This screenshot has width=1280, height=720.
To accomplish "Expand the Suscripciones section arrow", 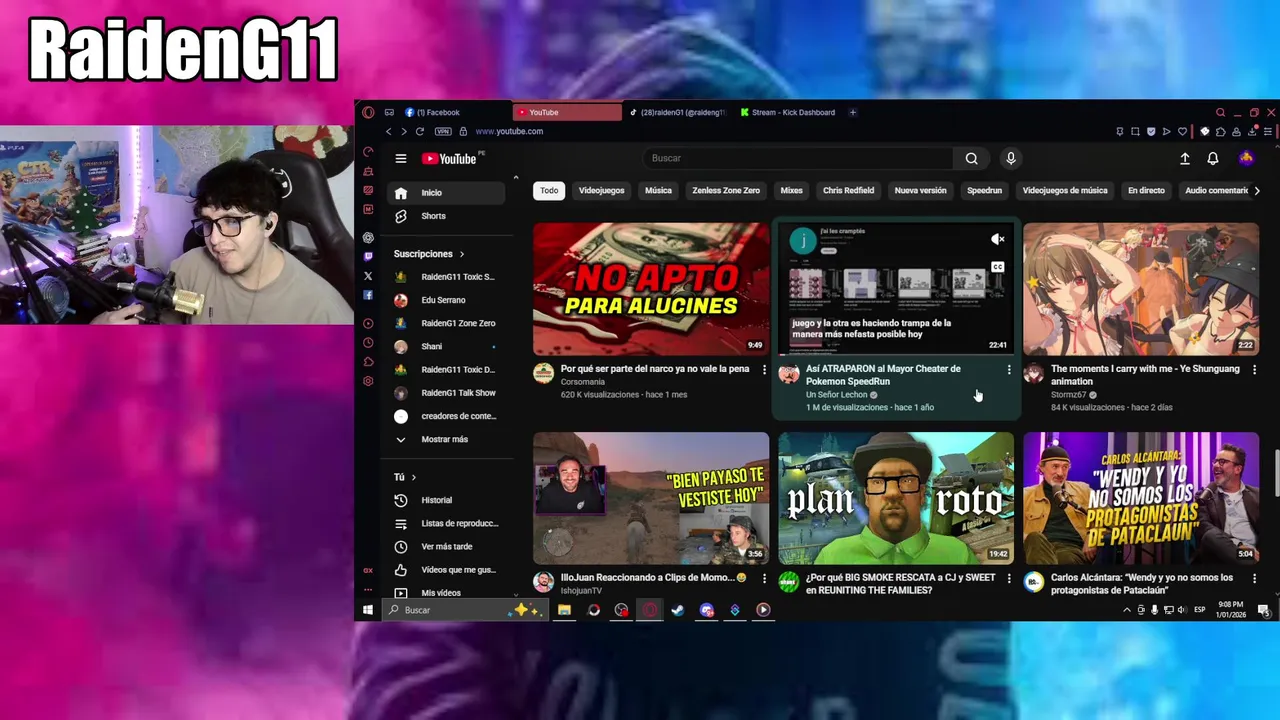I will click(x=461, y=254).
